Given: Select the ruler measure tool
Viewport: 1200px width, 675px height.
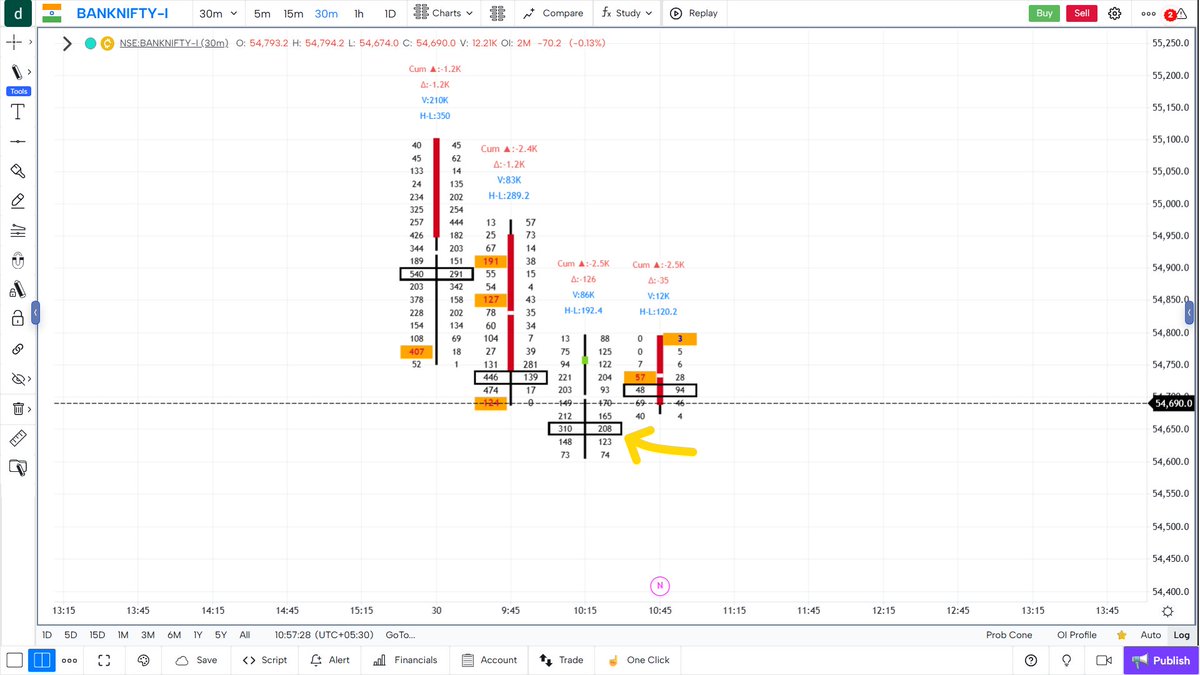Looking at the screenshot, I should pos(17,438).
